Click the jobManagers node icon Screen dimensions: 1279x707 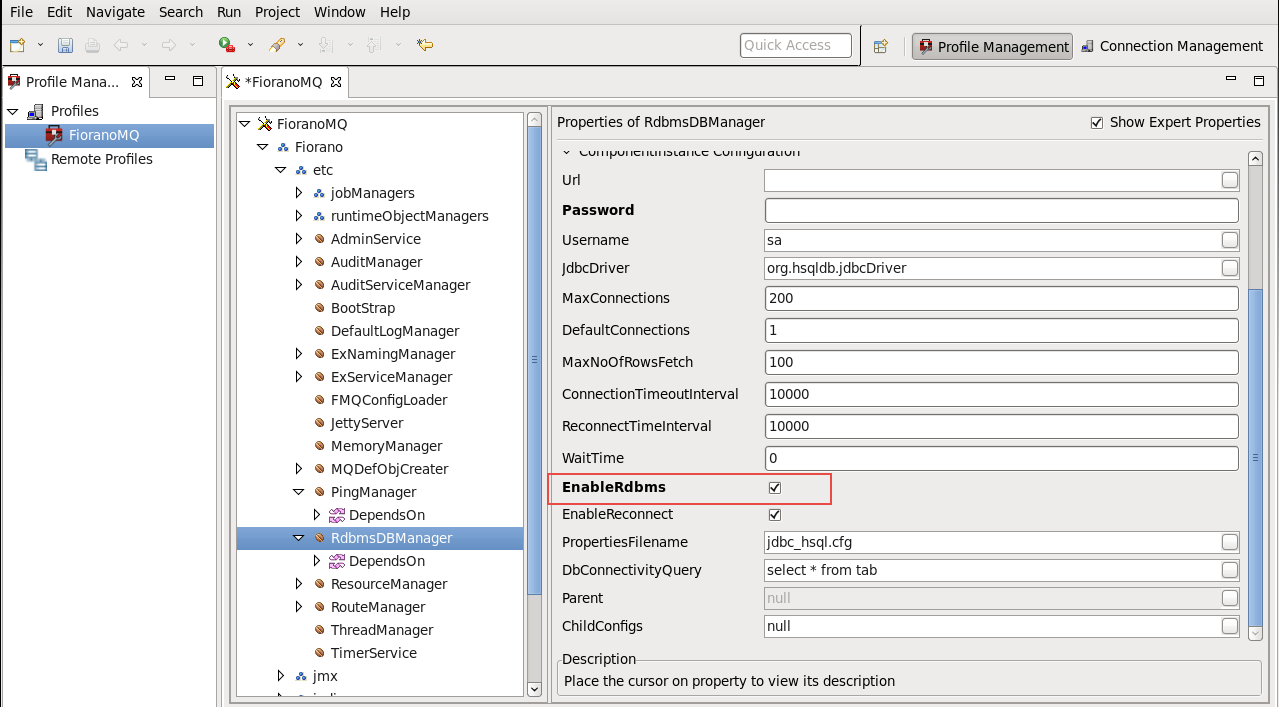(x=319, y=193)
